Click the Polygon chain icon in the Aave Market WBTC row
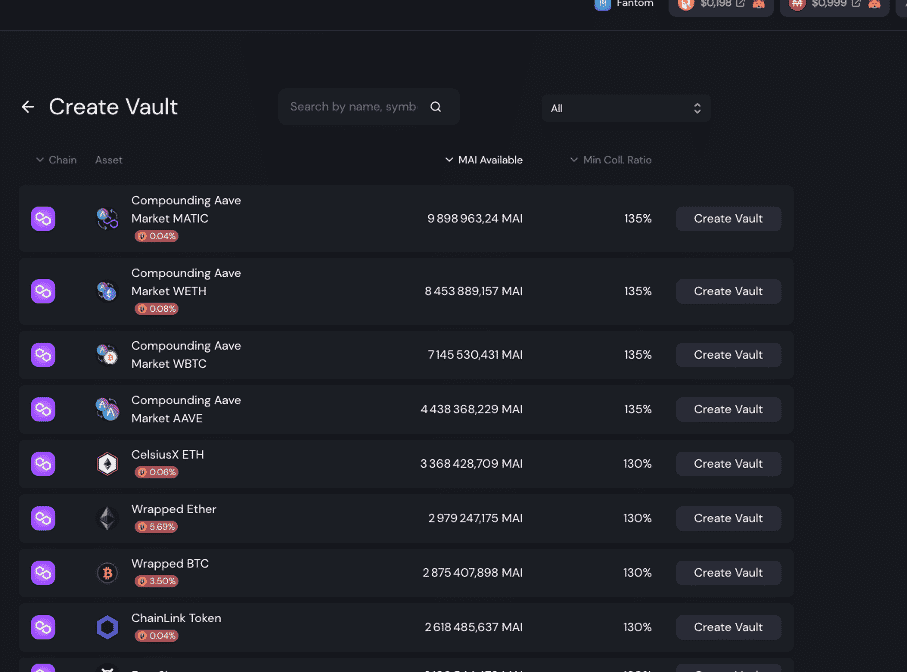908x672 pixels. coord(43,355)
